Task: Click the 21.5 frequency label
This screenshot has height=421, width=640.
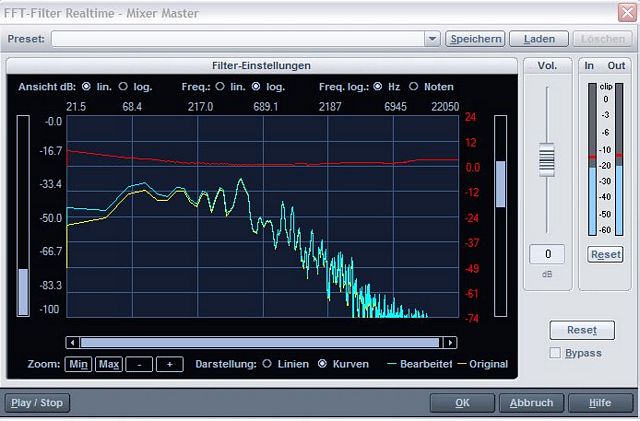Action: 76,107
